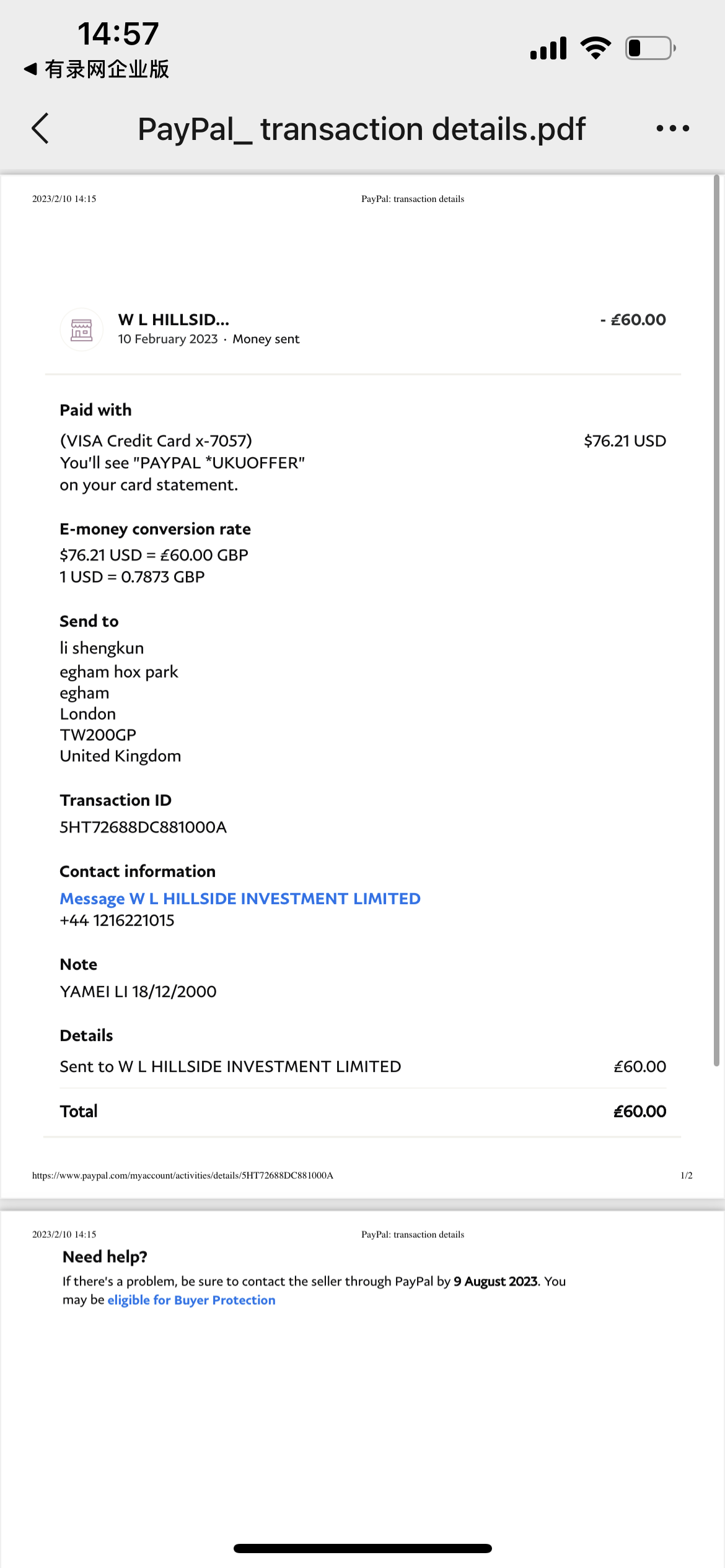Click the PayPal activity details URL footer
Image resolution: width=725 pixels, height=1568 pixels.
pos(183,1175)
